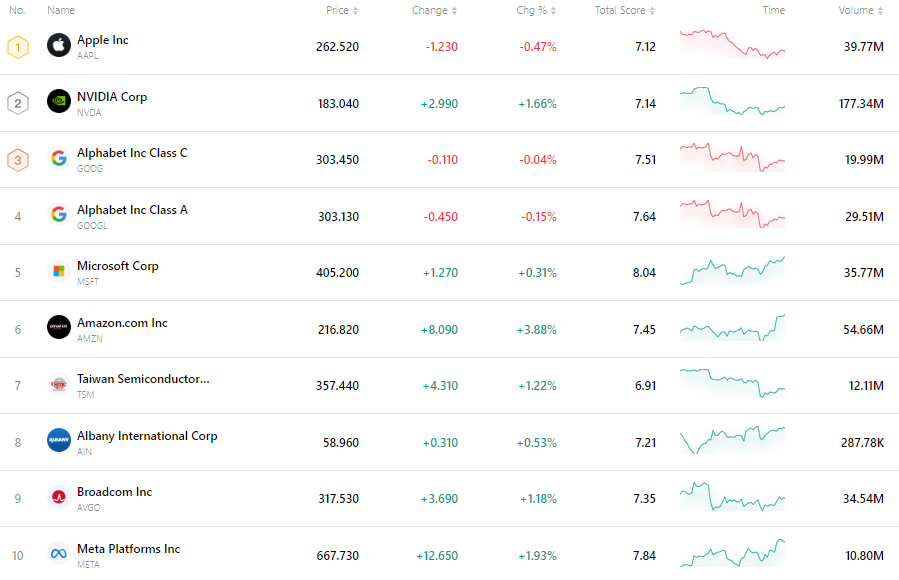899x580 pixels.
Task: Click the Taiwan Semiconductor logo icon
Action: point(58,385)
